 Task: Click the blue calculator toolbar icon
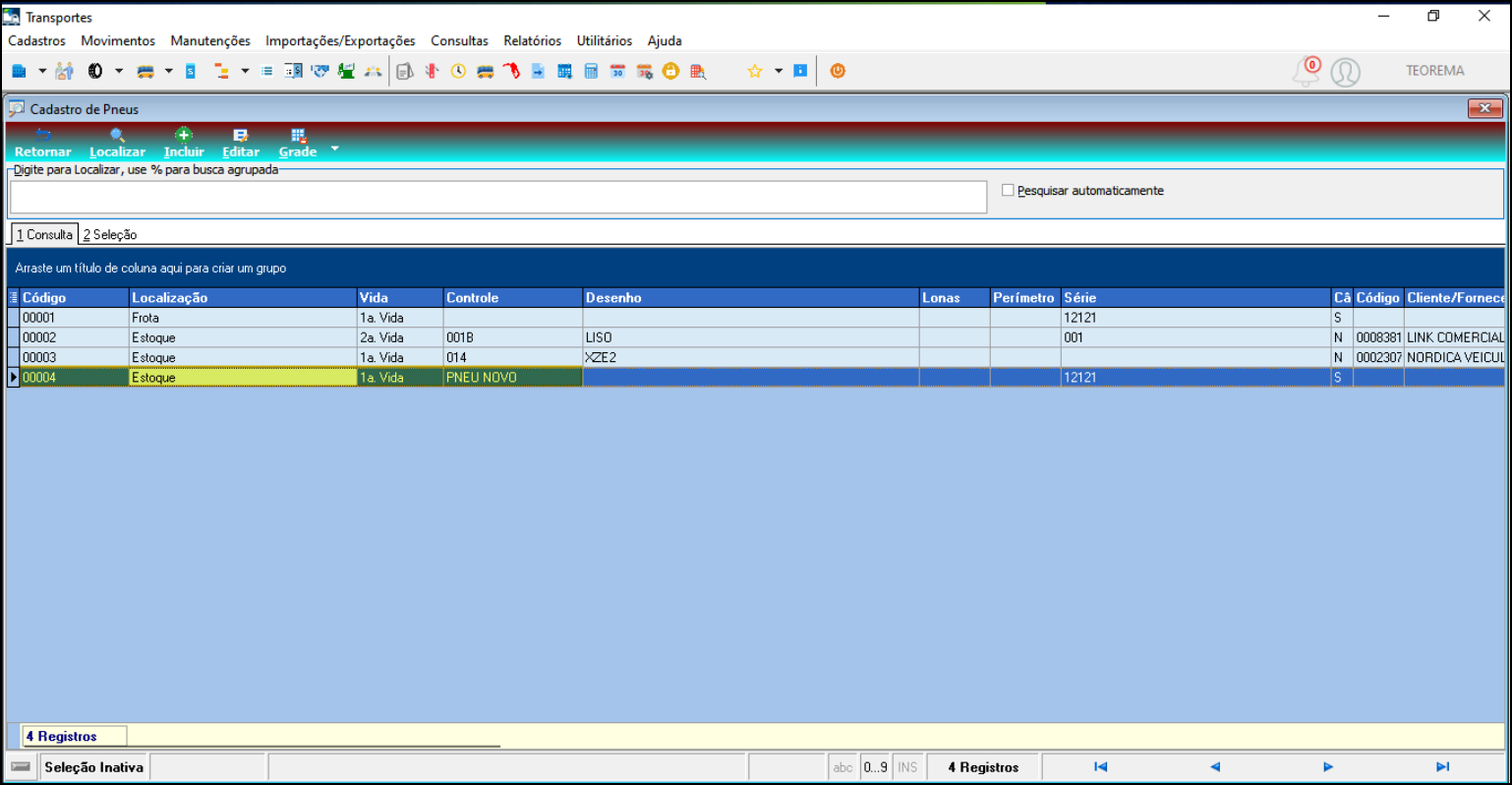click(x=591, y=71)
